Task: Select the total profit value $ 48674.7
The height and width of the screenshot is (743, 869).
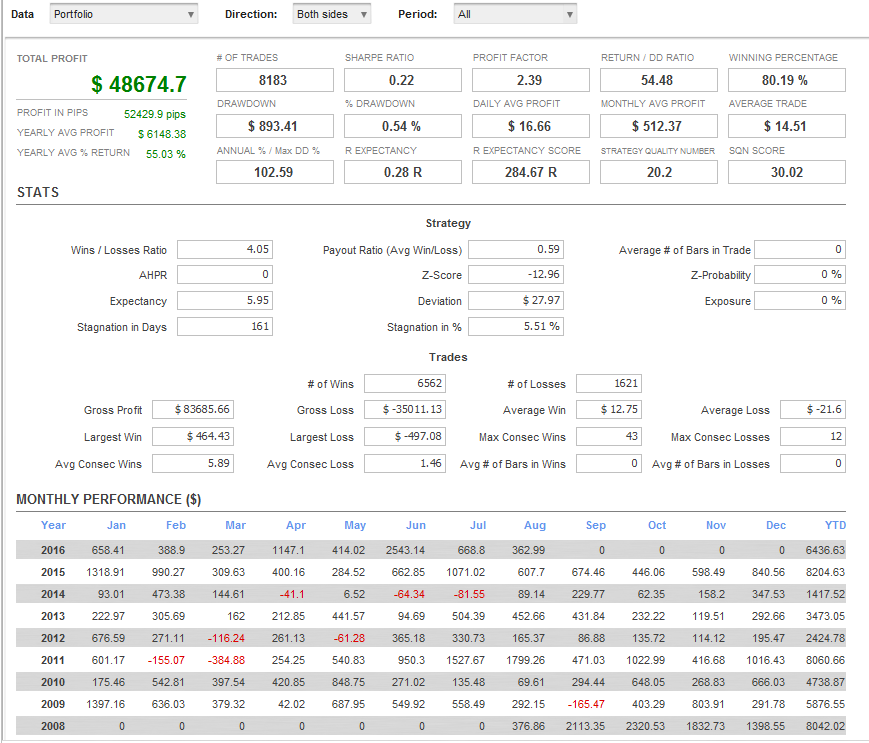Action: [x=139, y=84]
